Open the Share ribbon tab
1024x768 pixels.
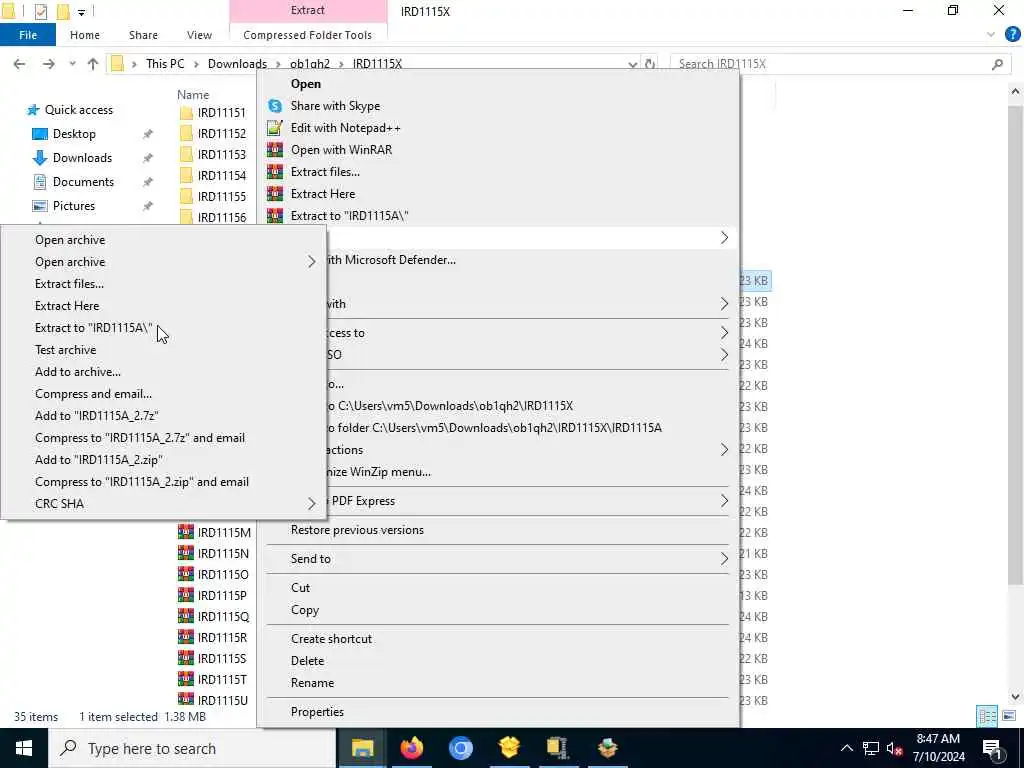click(x=143, y=35)
